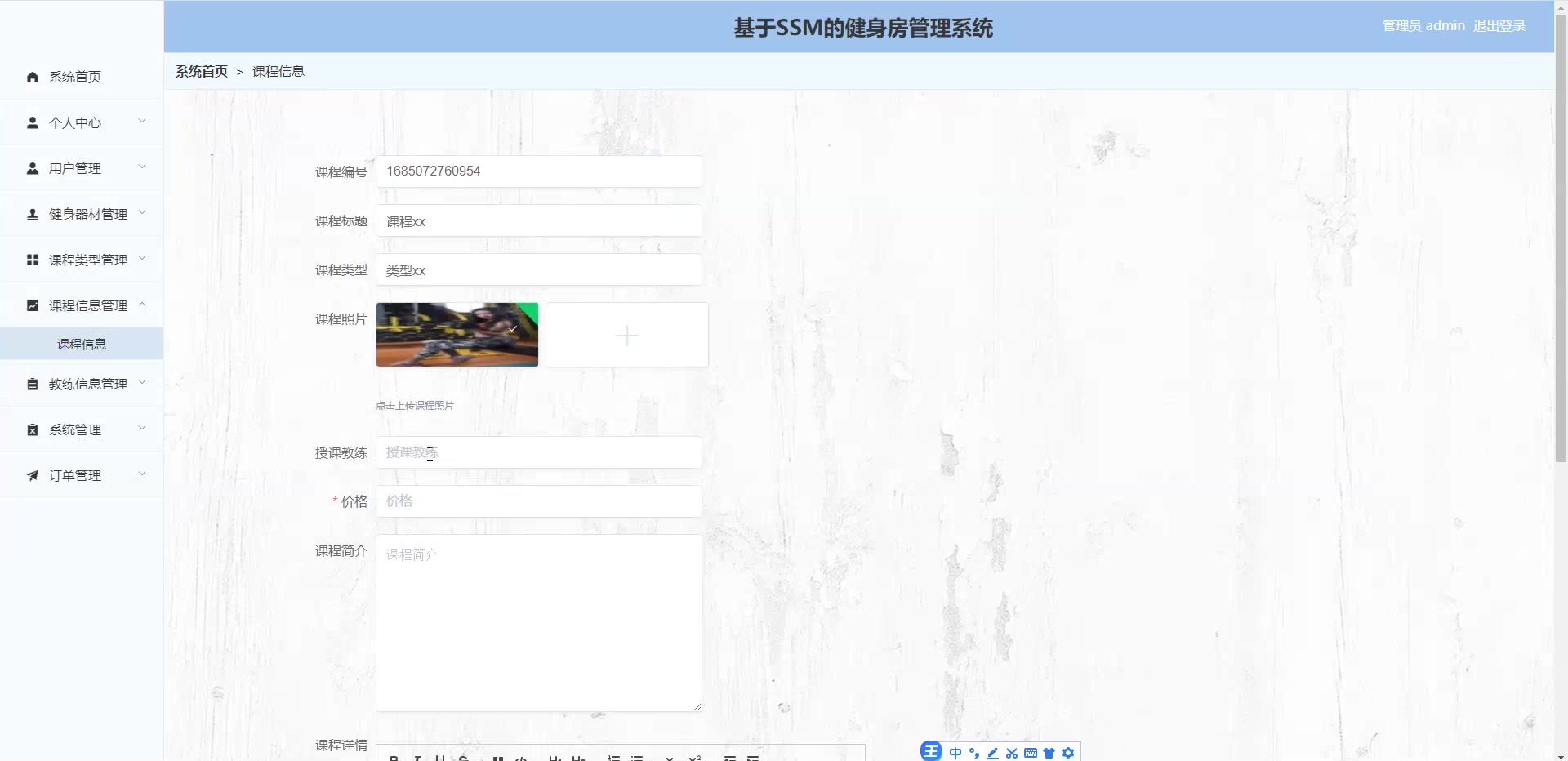Click the 退出登录 logout link
The image size is (1568, 761).
pos(1499,26)
